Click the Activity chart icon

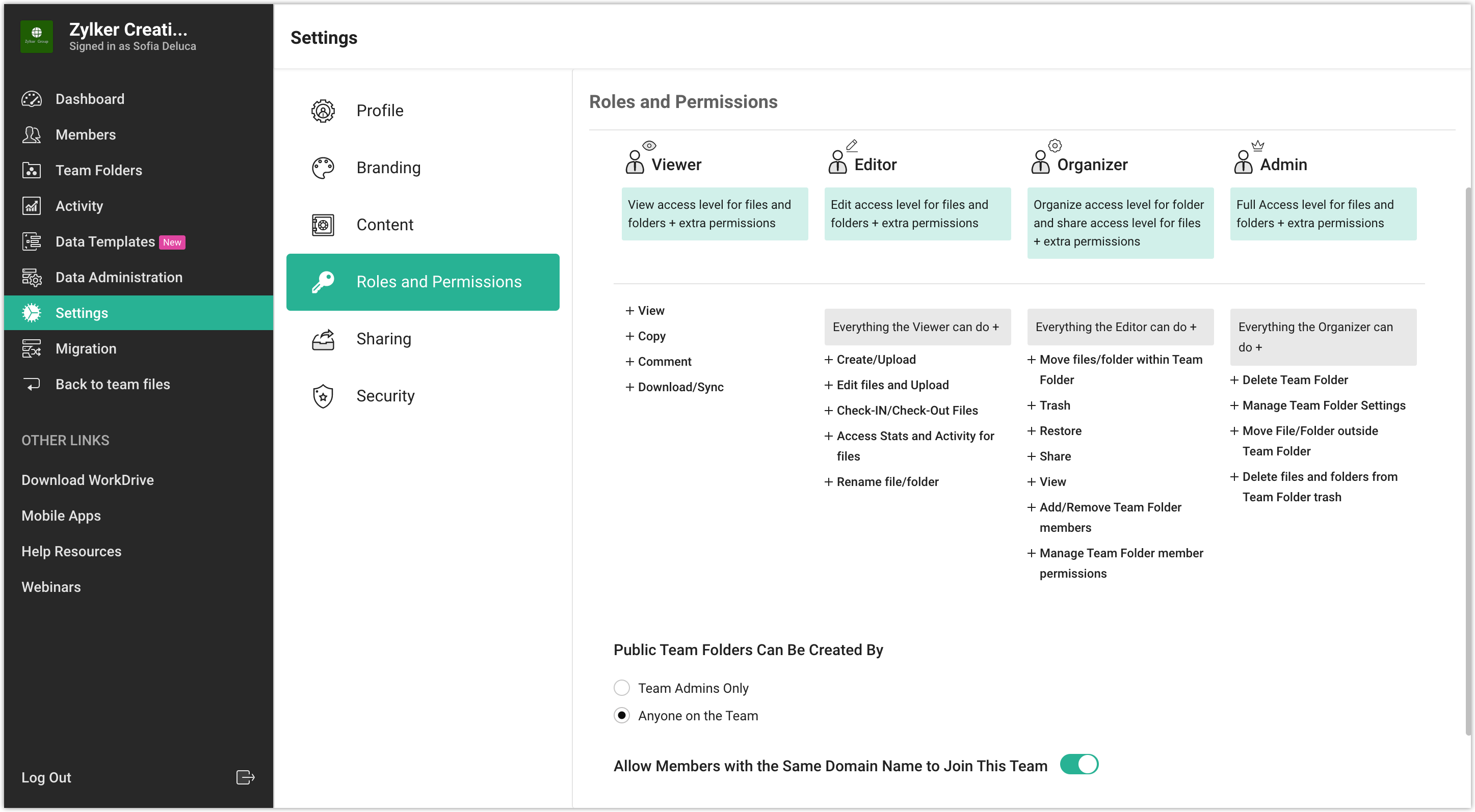[32, 206]
